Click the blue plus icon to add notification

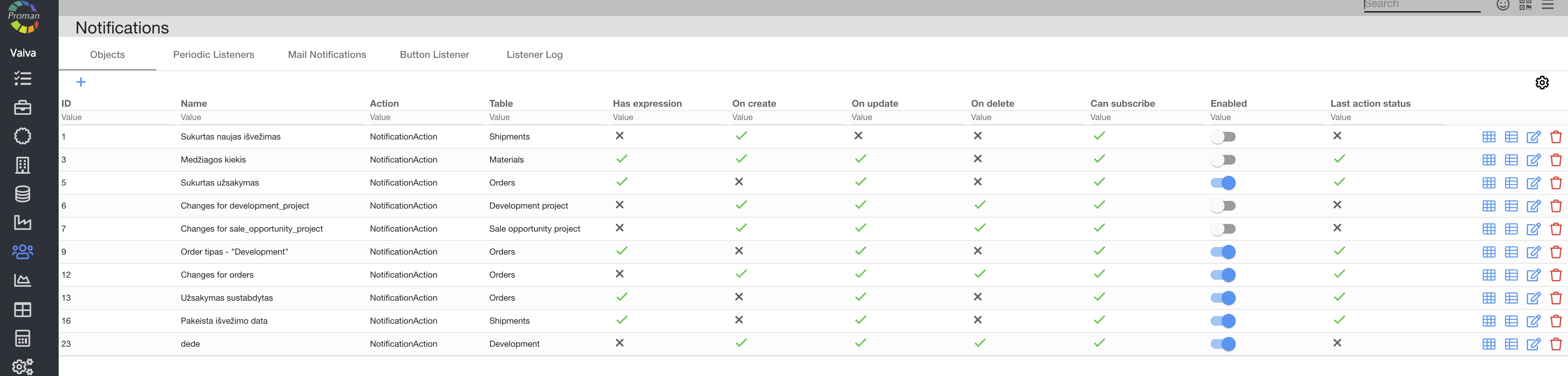[81, 82]
